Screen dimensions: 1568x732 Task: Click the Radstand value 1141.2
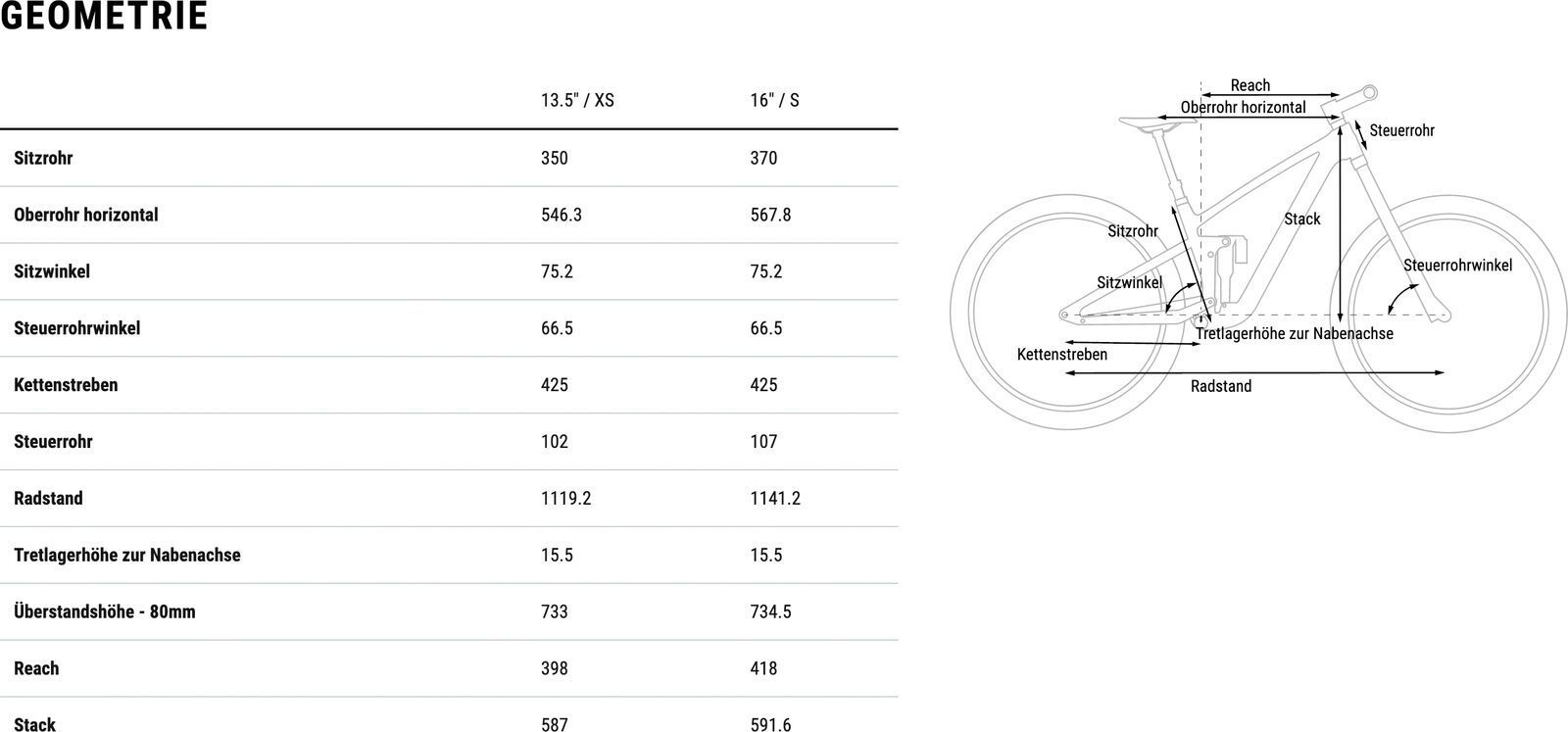click(775, 499)
